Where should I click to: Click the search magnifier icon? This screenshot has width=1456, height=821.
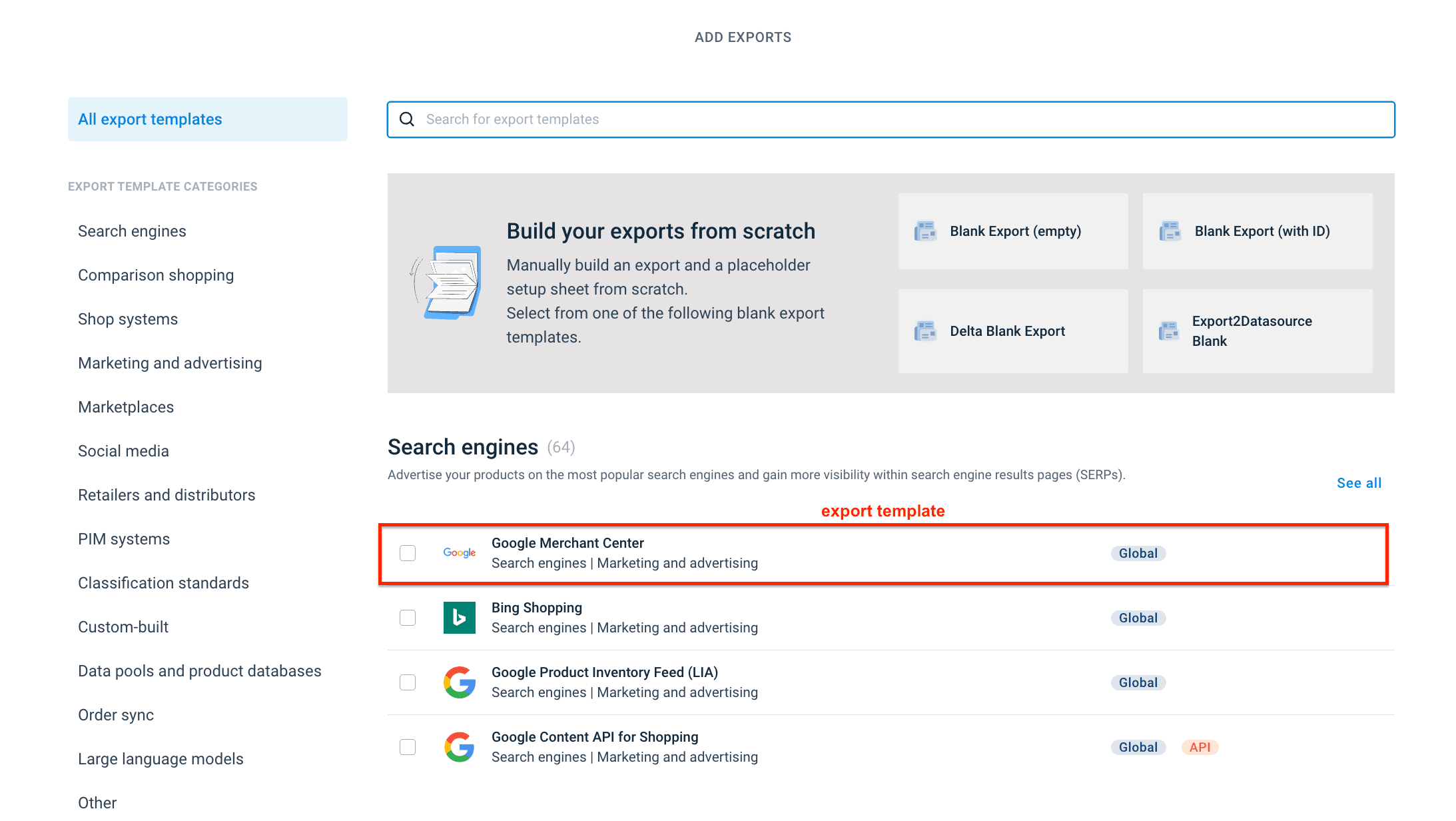coord(407,119)
